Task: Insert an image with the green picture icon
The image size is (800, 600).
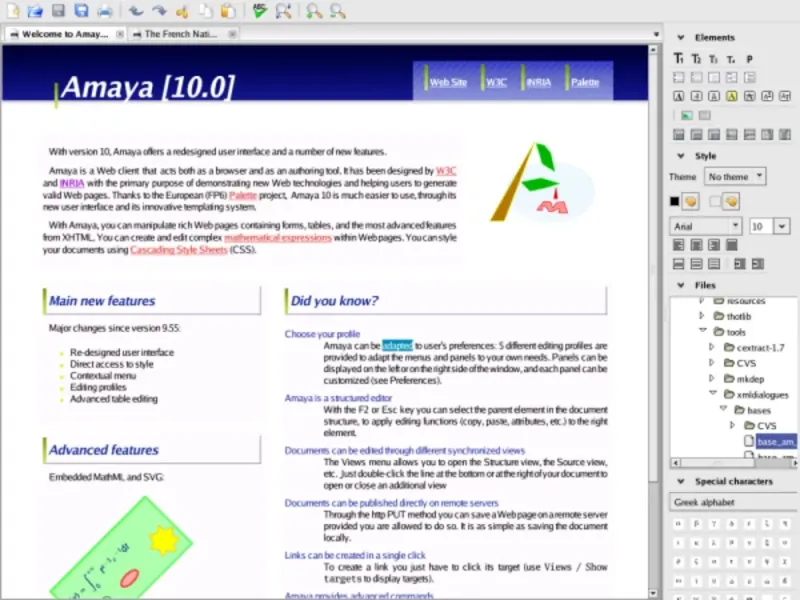Action: (x=687, y=115)
